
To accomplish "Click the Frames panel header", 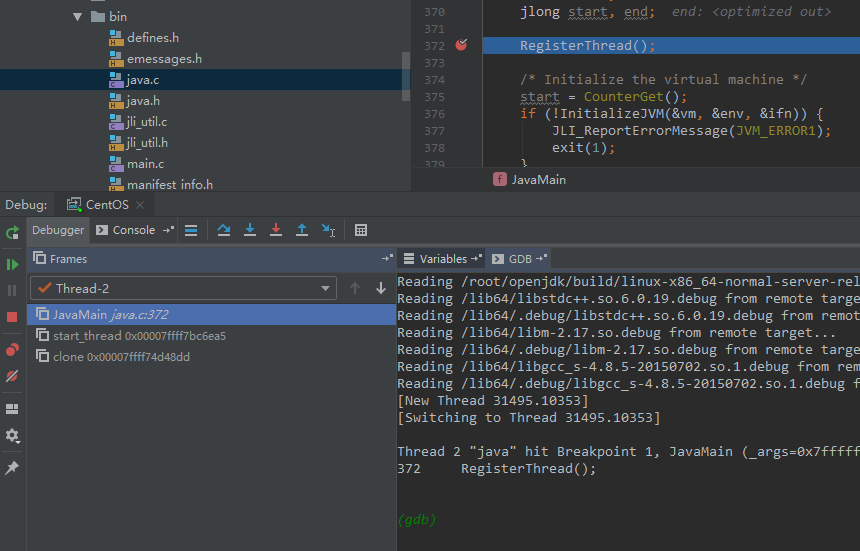I will pos(212,259).
